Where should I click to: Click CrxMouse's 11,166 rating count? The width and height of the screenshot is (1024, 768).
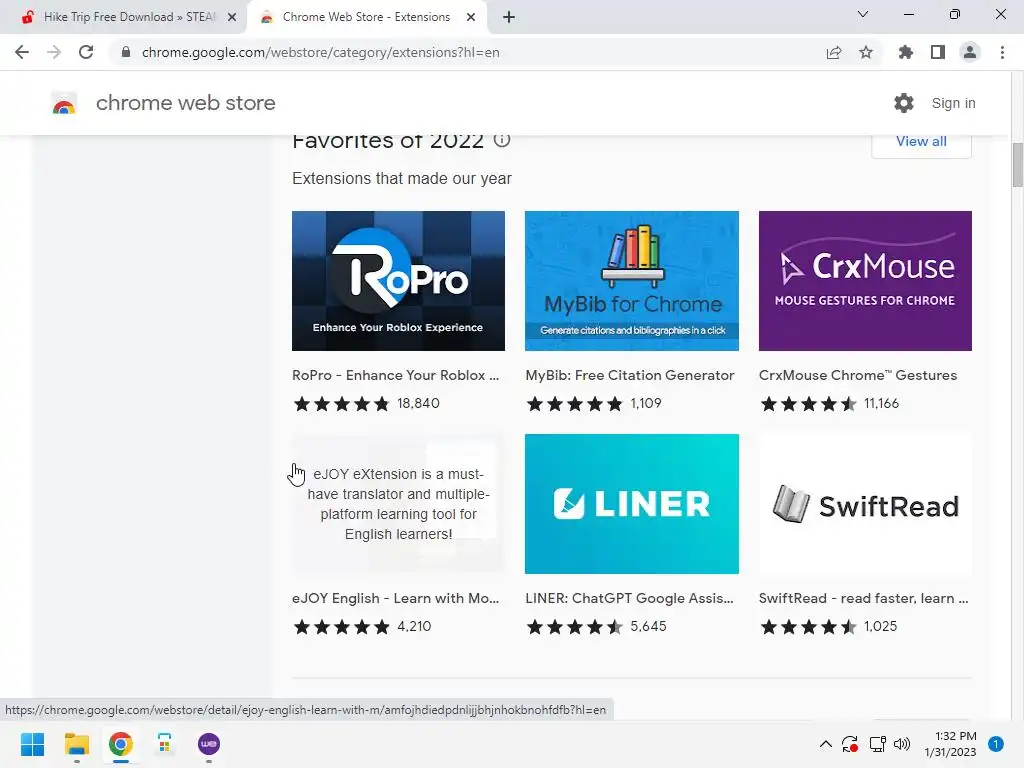pos(881,404)
